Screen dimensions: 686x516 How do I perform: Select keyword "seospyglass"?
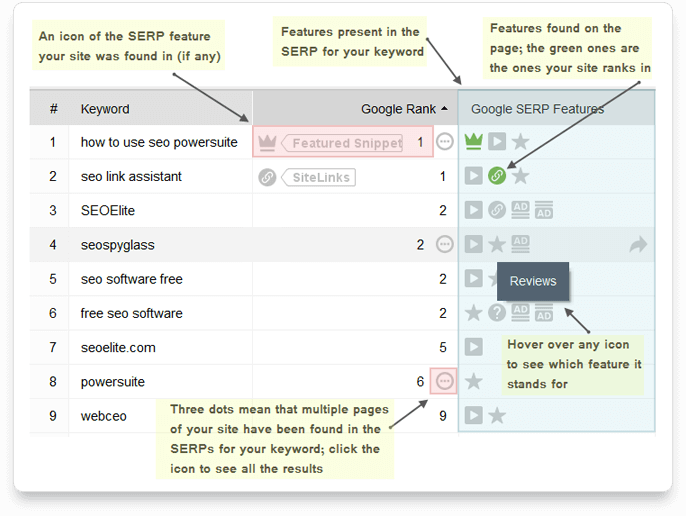click(118, 245)
